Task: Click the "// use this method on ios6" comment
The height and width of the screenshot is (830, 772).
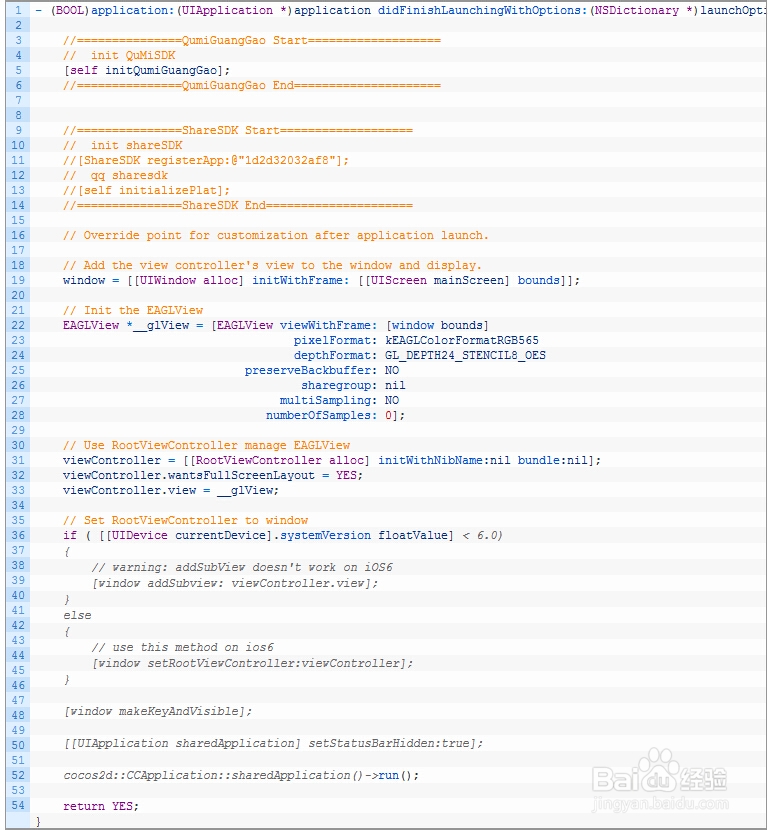Action: (x=183, y=647)
